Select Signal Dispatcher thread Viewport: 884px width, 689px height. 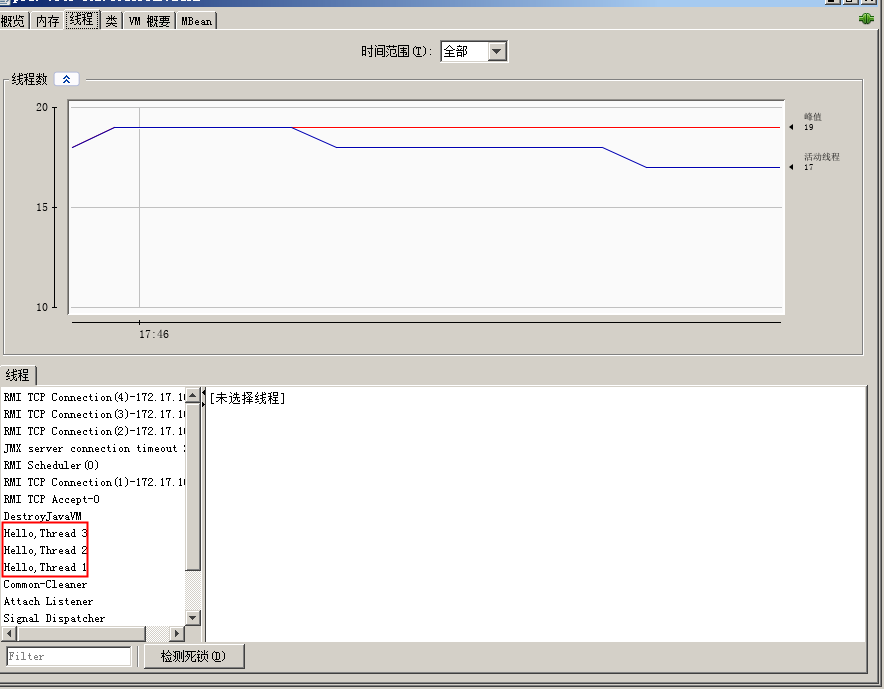coord(93,618)
